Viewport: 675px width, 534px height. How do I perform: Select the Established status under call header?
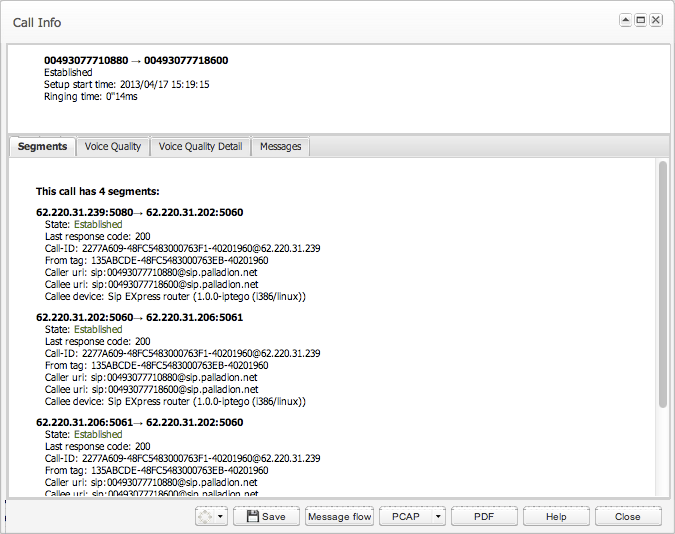pos(68,72)
